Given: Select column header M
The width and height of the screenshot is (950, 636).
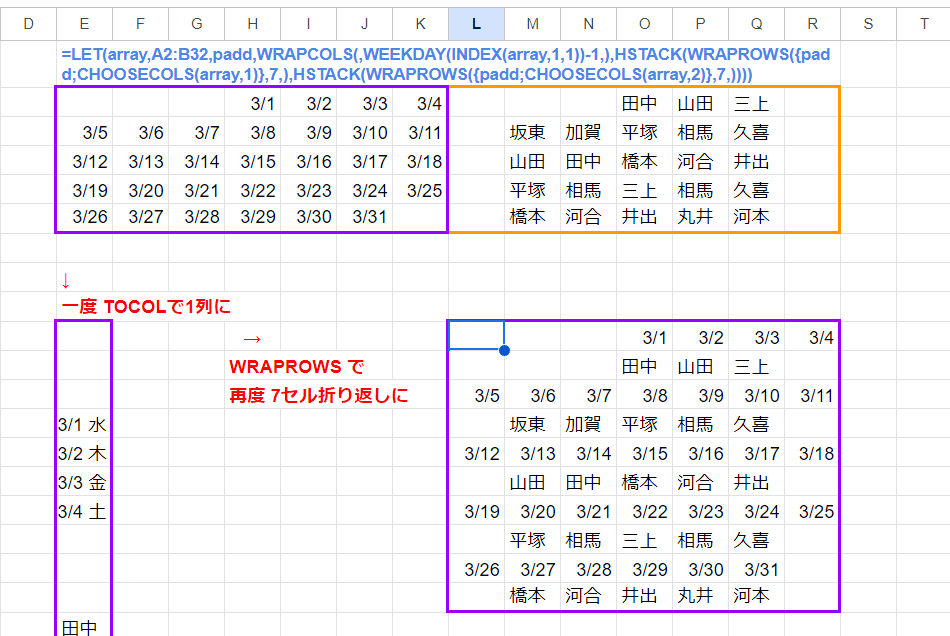Looking at the screenshot, I should (x=533, y=24).
